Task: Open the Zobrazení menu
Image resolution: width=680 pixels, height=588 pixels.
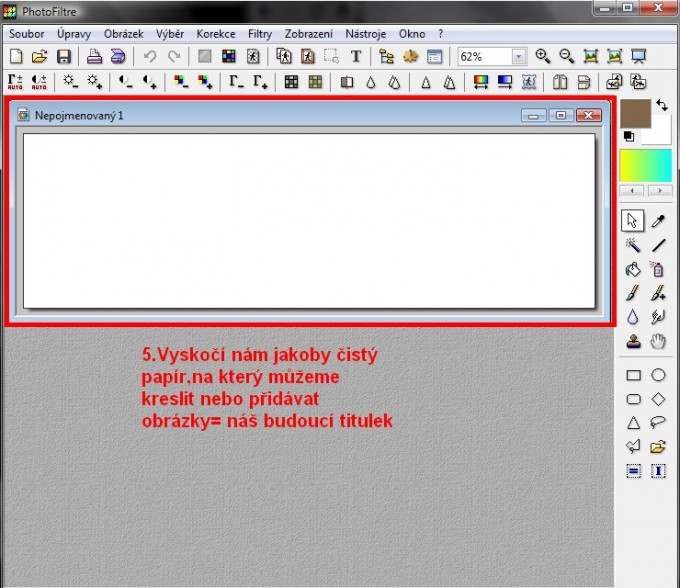Action: point(309,34)
